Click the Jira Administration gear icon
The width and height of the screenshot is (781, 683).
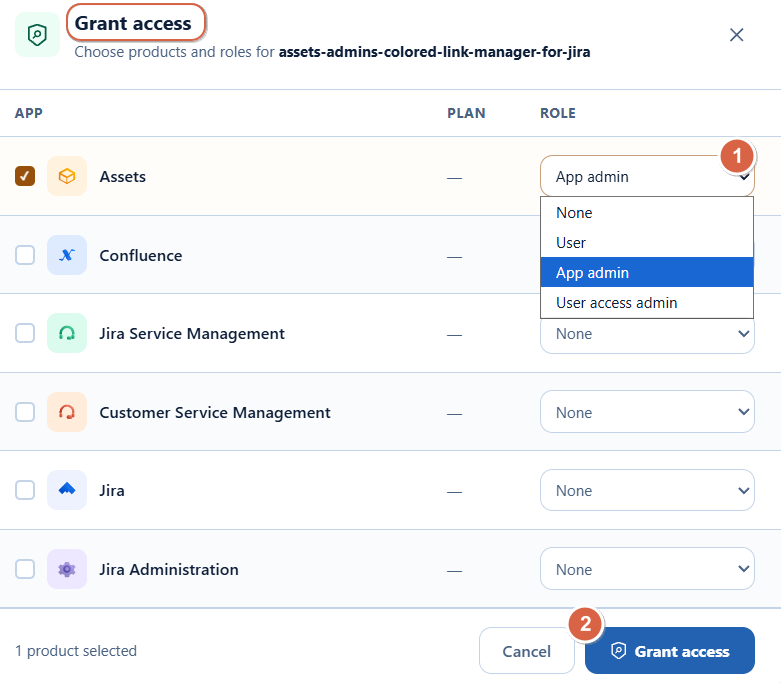coord(67,569)
